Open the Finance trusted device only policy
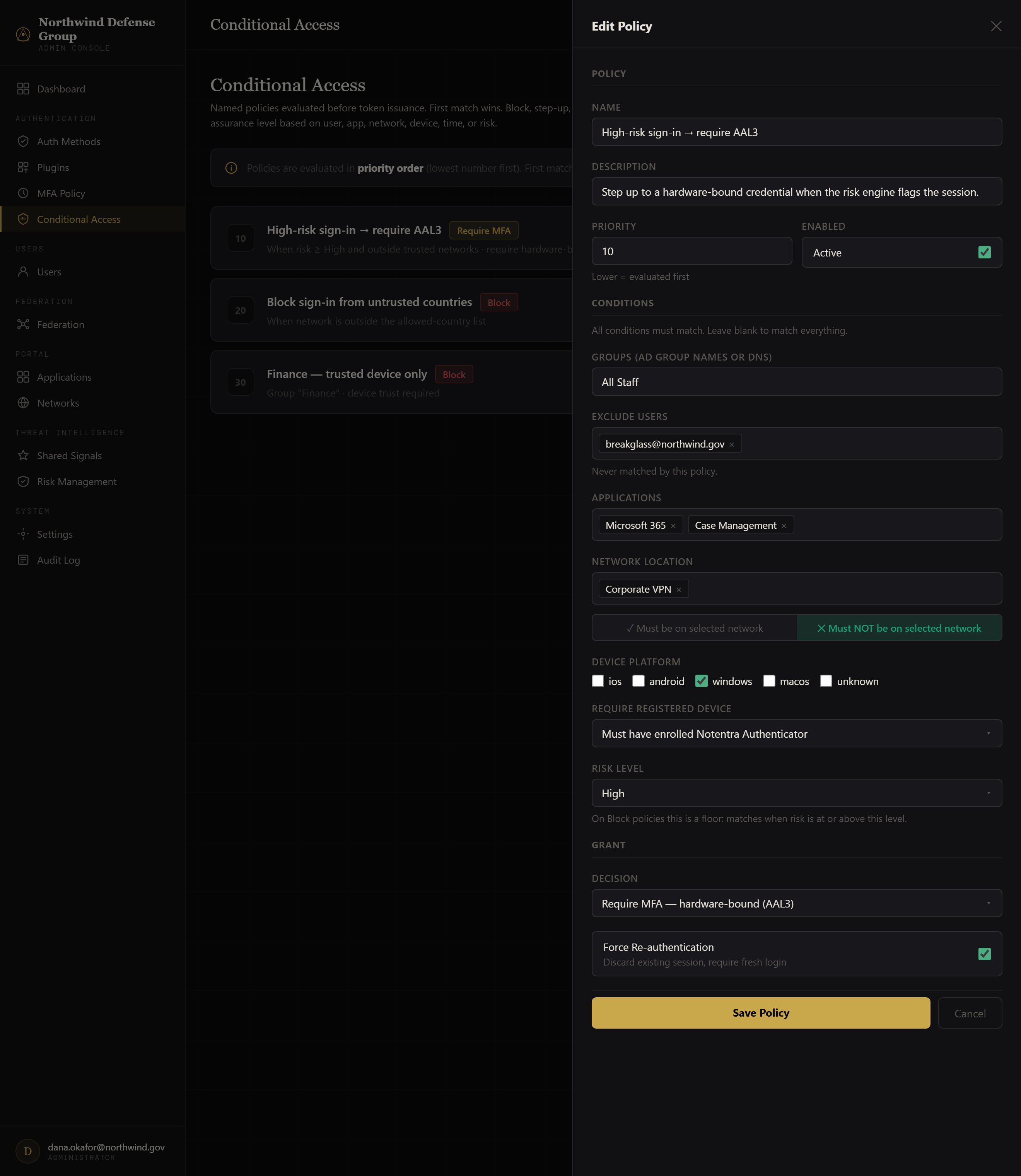1021x1176 pixels. [x=391, y=382]
